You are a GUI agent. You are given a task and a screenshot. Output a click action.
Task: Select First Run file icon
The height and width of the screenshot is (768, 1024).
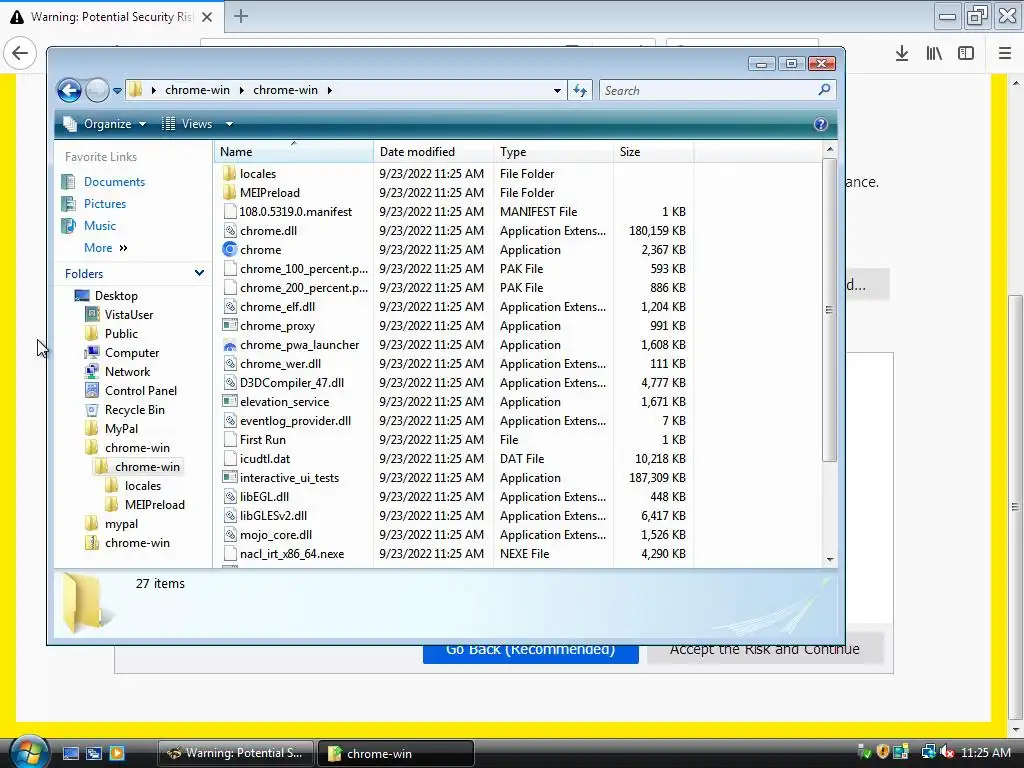coord(229,440)
